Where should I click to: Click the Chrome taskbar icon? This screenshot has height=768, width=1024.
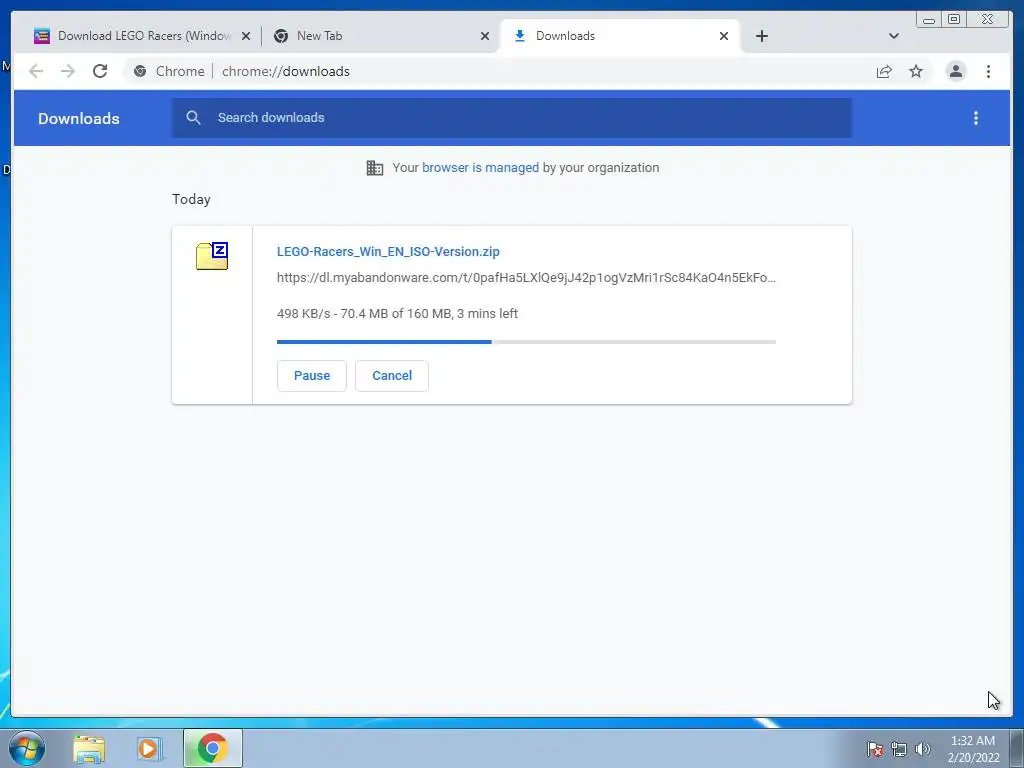[212, 748]
